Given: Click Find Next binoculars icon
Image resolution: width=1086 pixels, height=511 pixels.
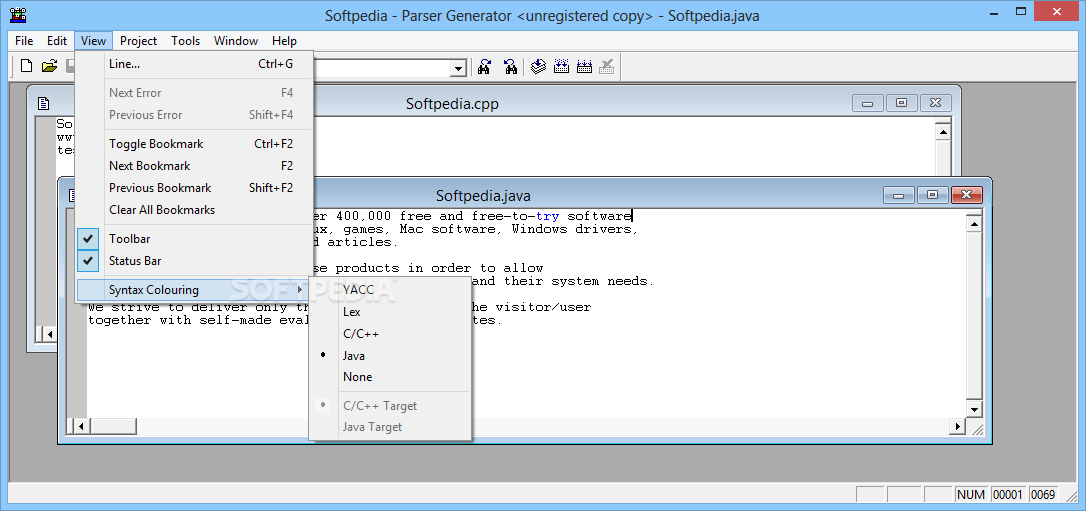Looking at the screenshot, I should (x=485, y=66).
